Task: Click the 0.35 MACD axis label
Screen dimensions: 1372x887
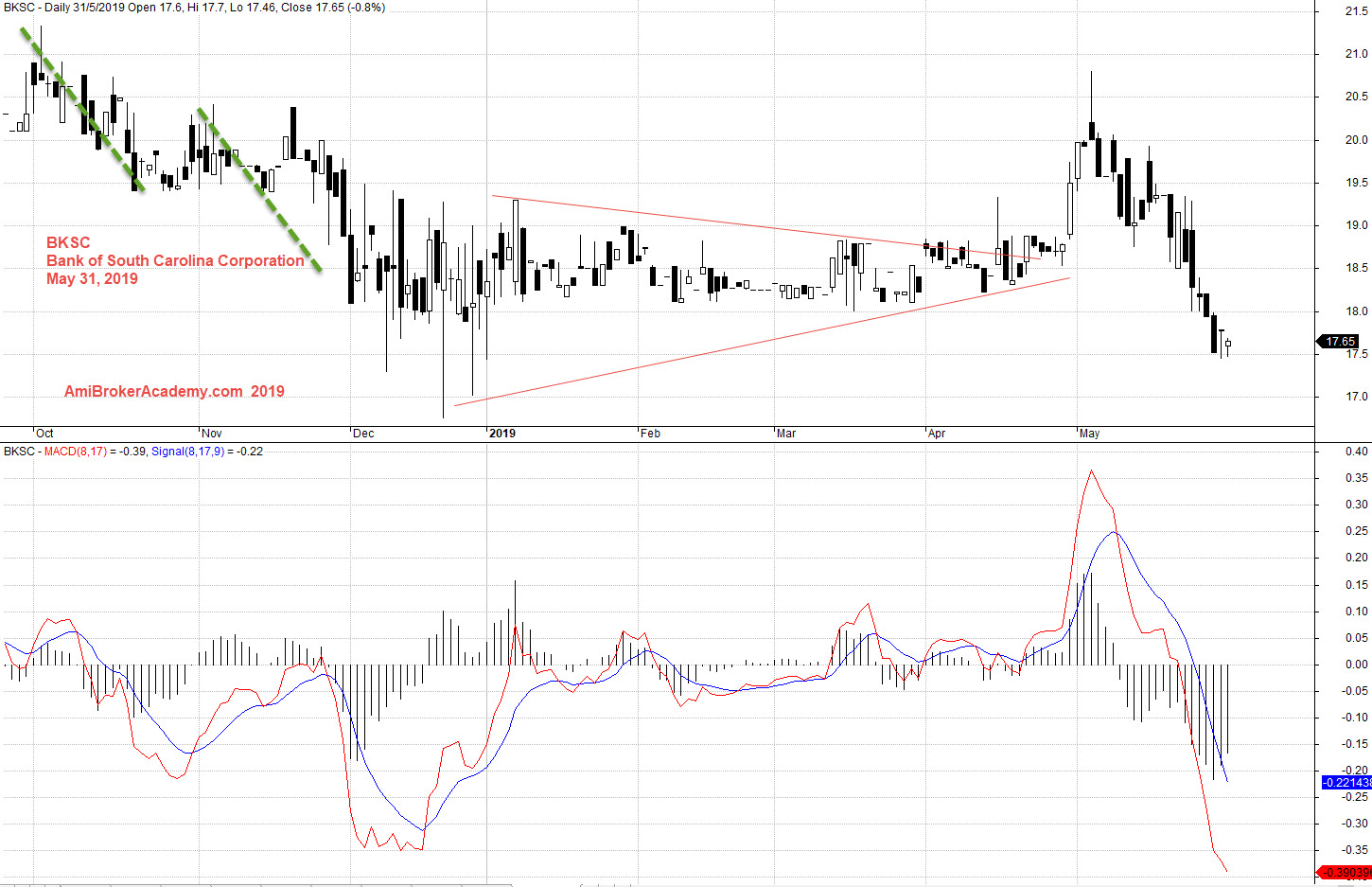Action: [1356, 478]
